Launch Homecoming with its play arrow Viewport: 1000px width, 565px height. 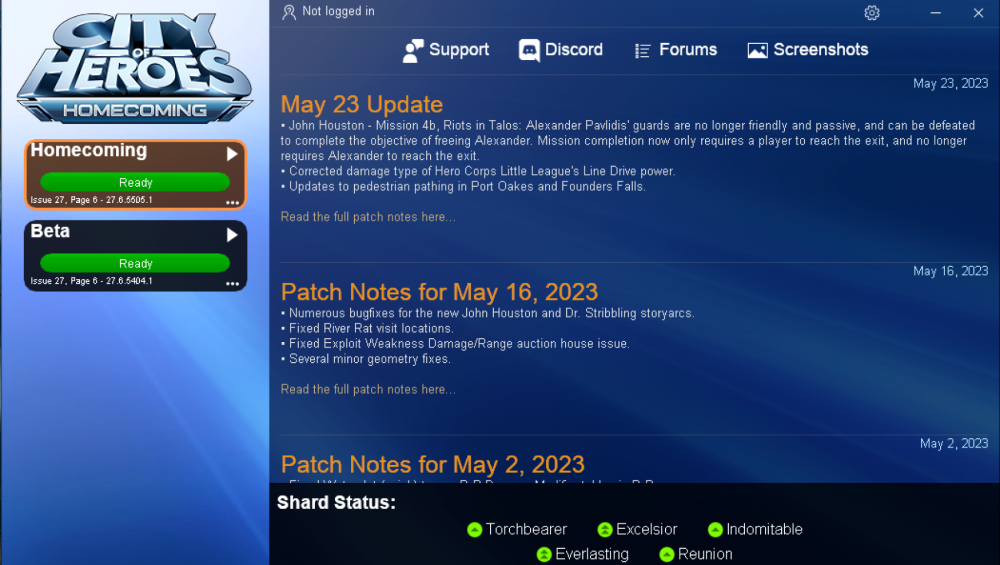coord(232,154)
